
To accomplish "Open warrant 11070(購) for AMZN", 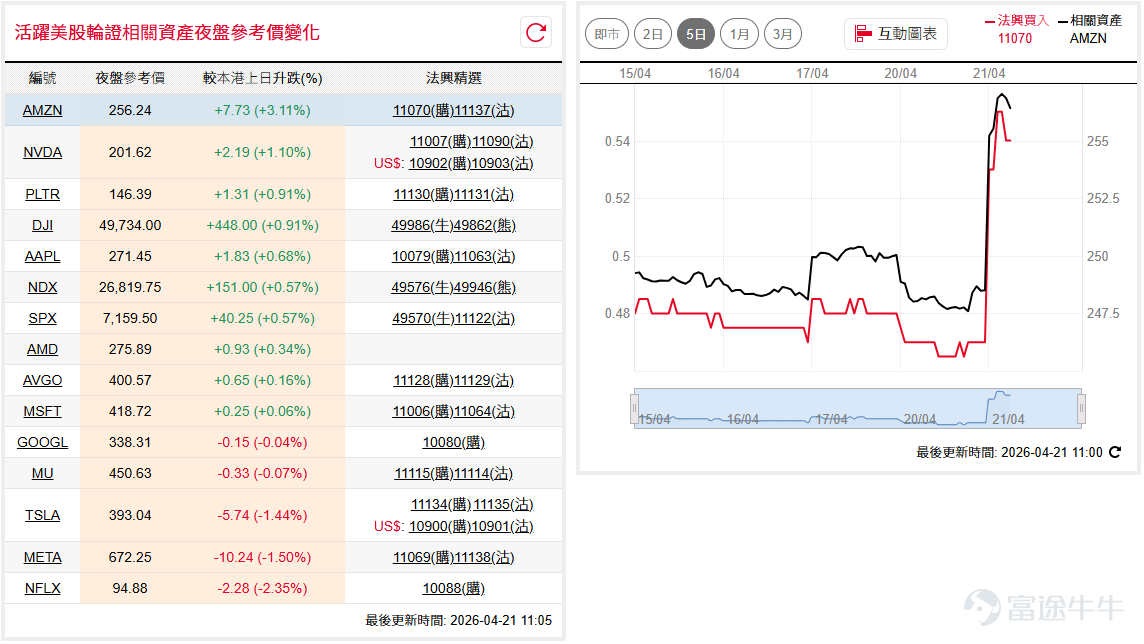I will [423, 110].
